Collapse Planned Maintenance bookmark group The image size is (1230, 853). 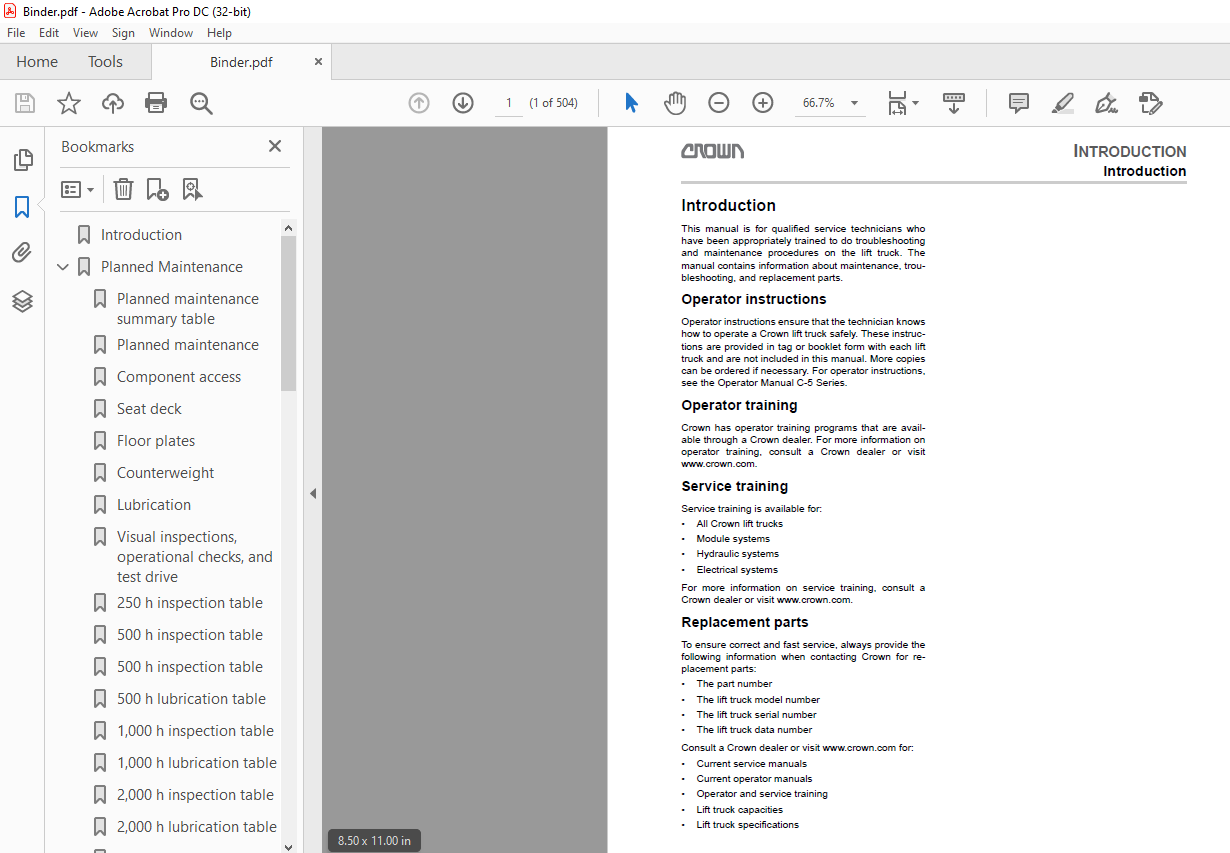tap(63, 267)
